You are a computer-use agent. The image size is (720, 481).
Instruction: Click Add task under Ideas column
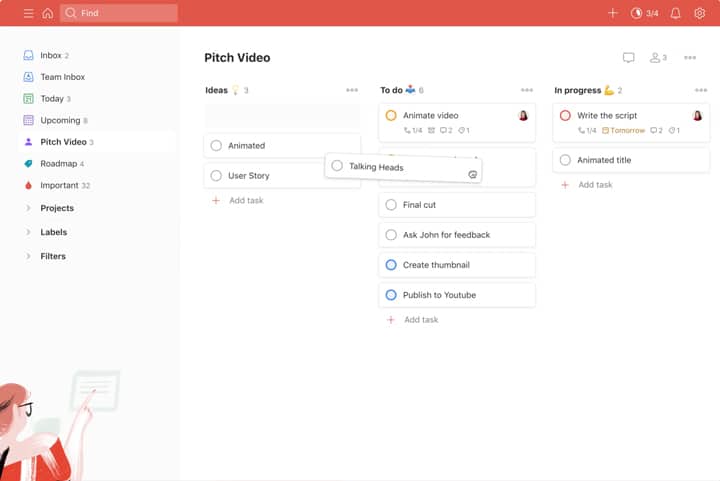point(245,201)
